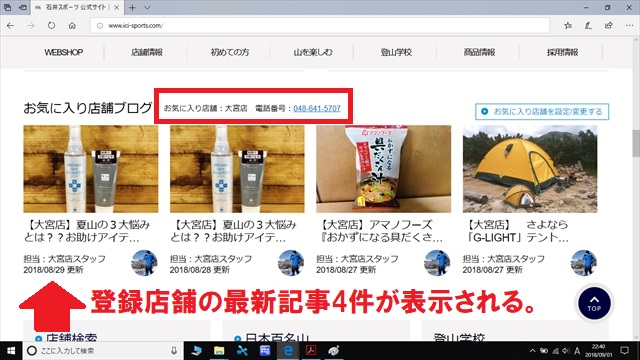The height and width of the screenshot is (360, 640).
Task: Add page to favorites with star icon
Action: [x=568, y=25]
